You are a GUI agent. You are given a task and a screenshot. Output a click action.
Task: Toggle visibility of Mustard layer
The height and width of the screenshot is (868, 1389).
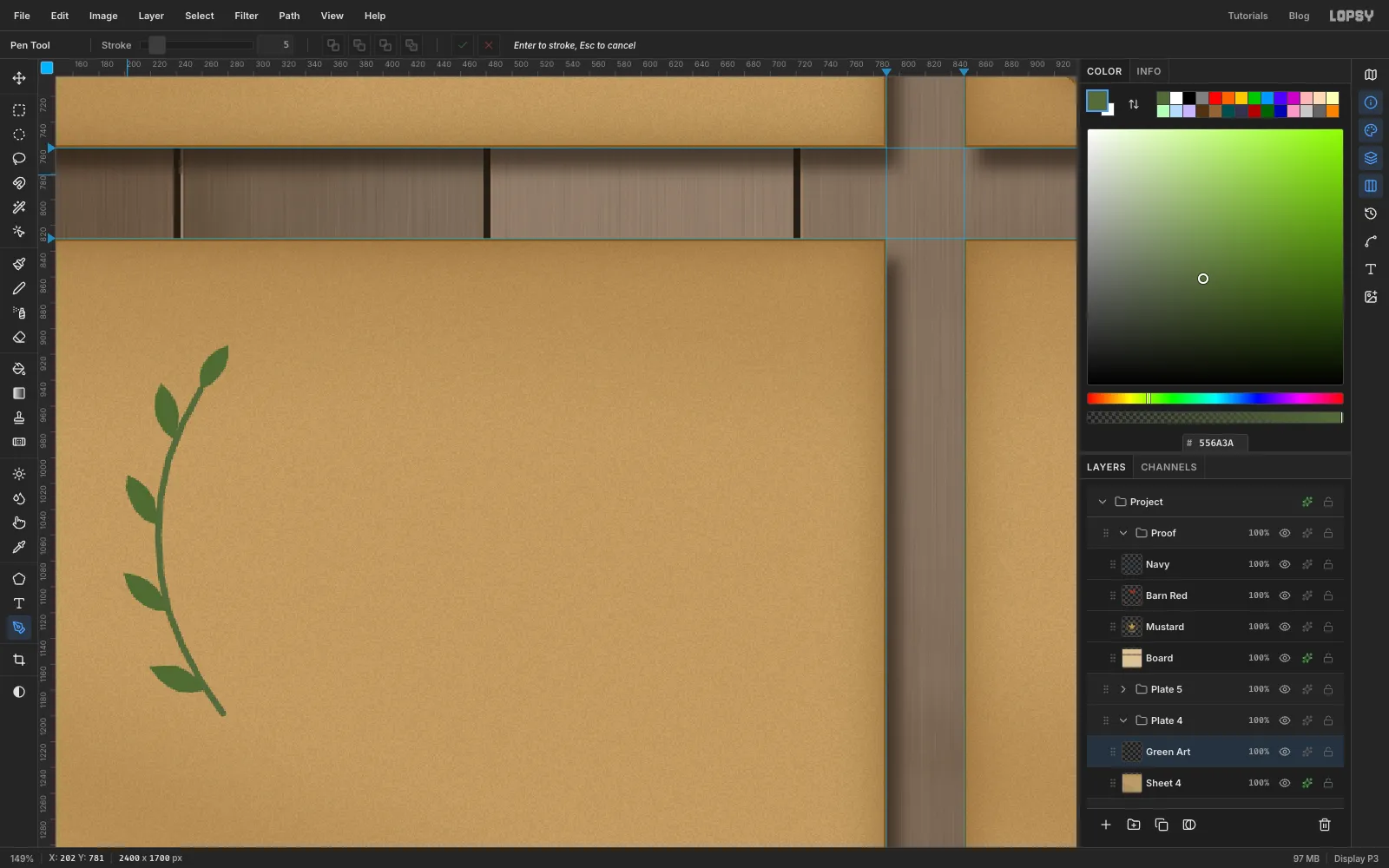(x=1285, y=627)
